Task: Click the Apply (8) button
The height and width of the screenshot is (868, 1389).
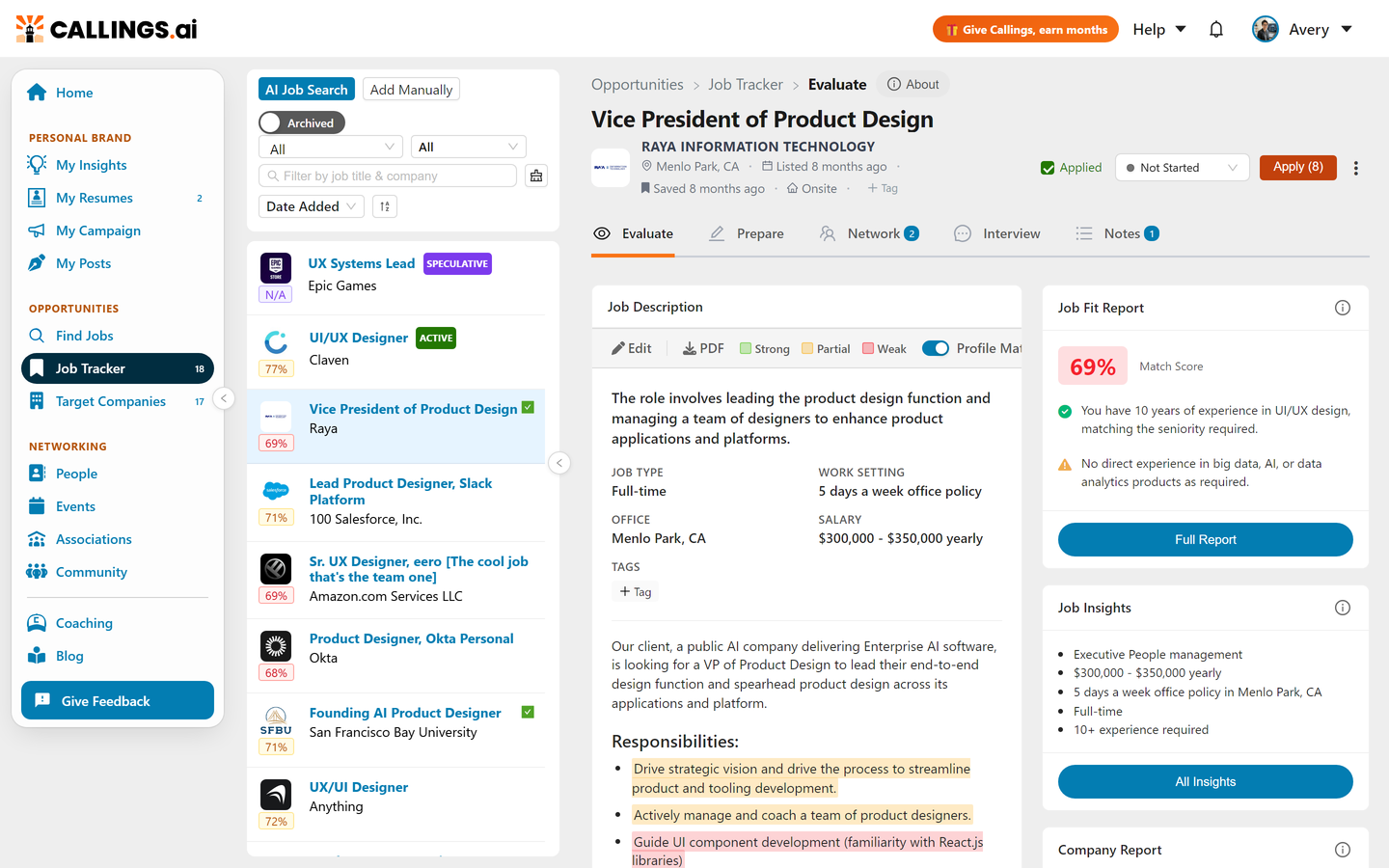Action: (x=1297, y=167)
